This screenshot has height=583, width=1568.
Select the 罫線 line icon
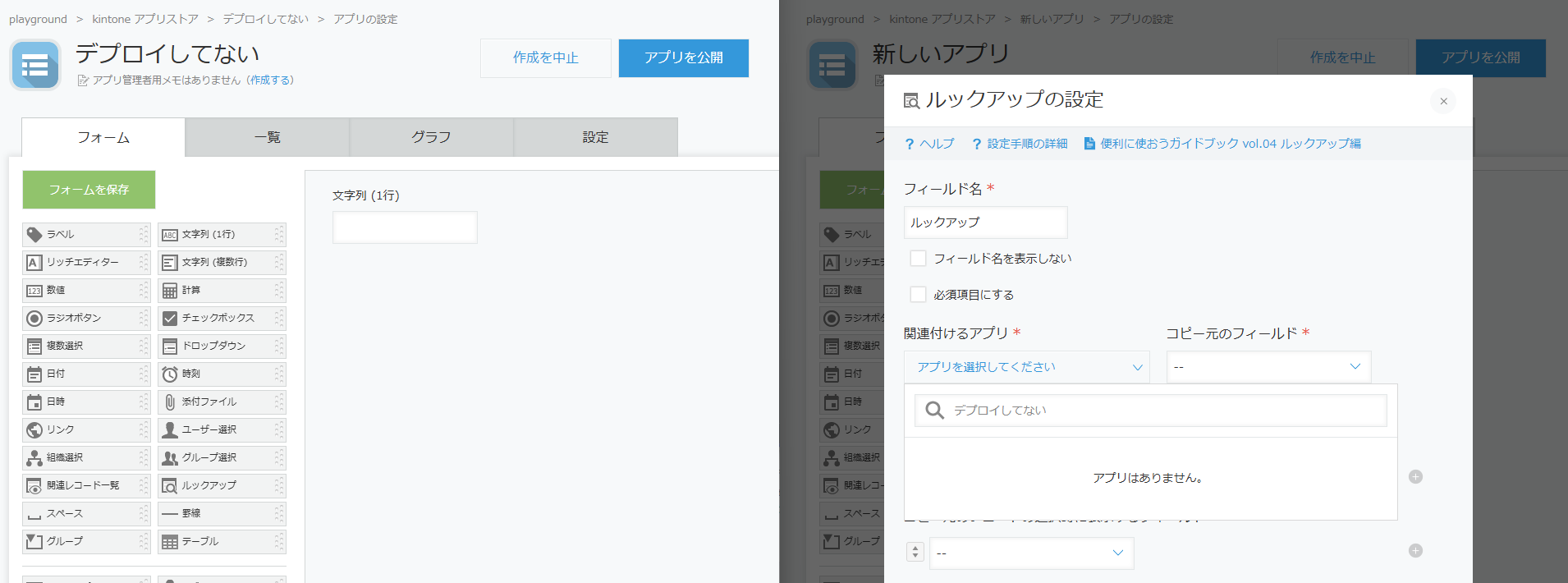170,514
